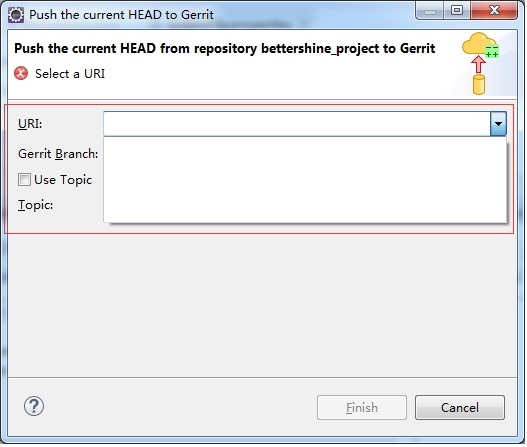The width and height of the screenshot is (527, 447).
Task: Click the empty URI dropdown list
Action: point(305,179)
